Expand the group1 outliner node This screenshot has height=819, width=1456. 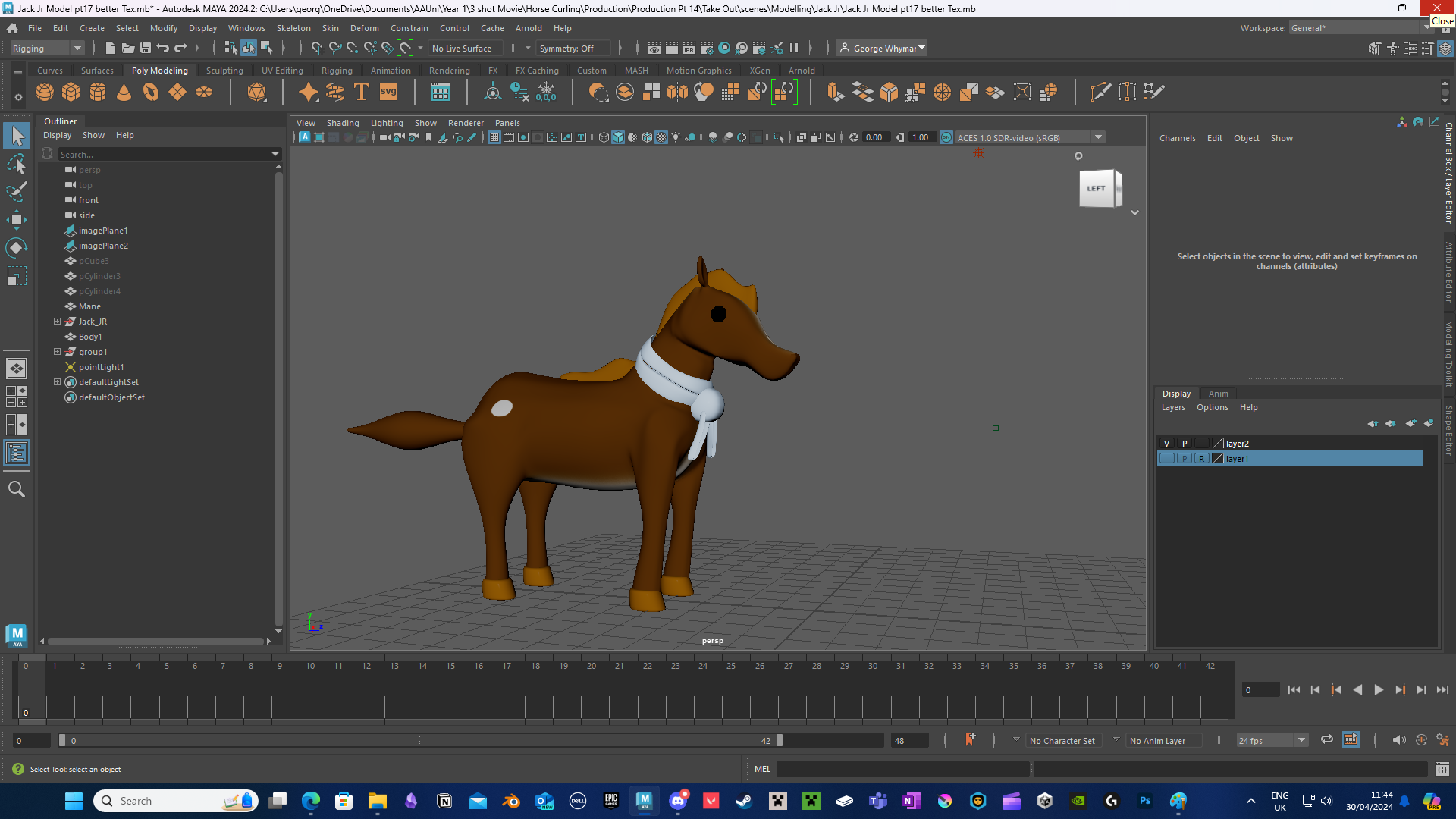(x=57, y=352)
